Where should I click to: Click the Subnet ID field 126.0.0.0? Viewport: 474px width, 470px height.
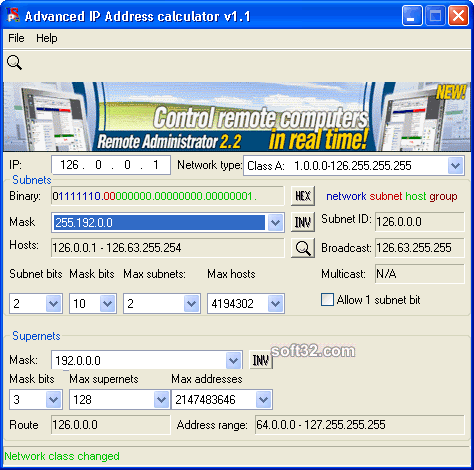tap(420, 222)
